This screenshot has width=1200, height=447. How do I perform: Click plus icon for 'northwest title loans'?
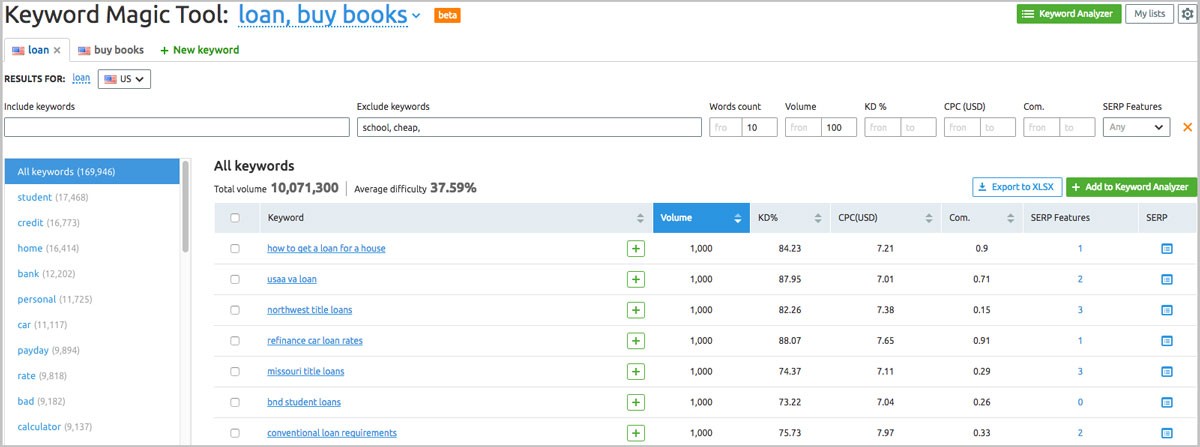coord(635,310)
